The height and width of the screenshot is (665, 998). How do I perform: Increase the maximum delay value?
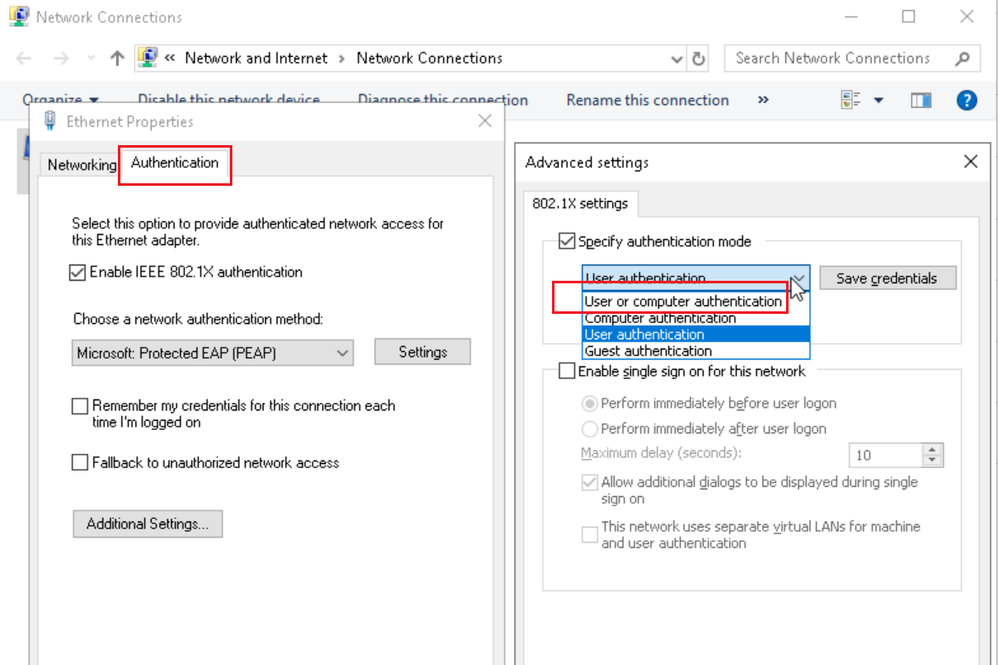point(932,449)
